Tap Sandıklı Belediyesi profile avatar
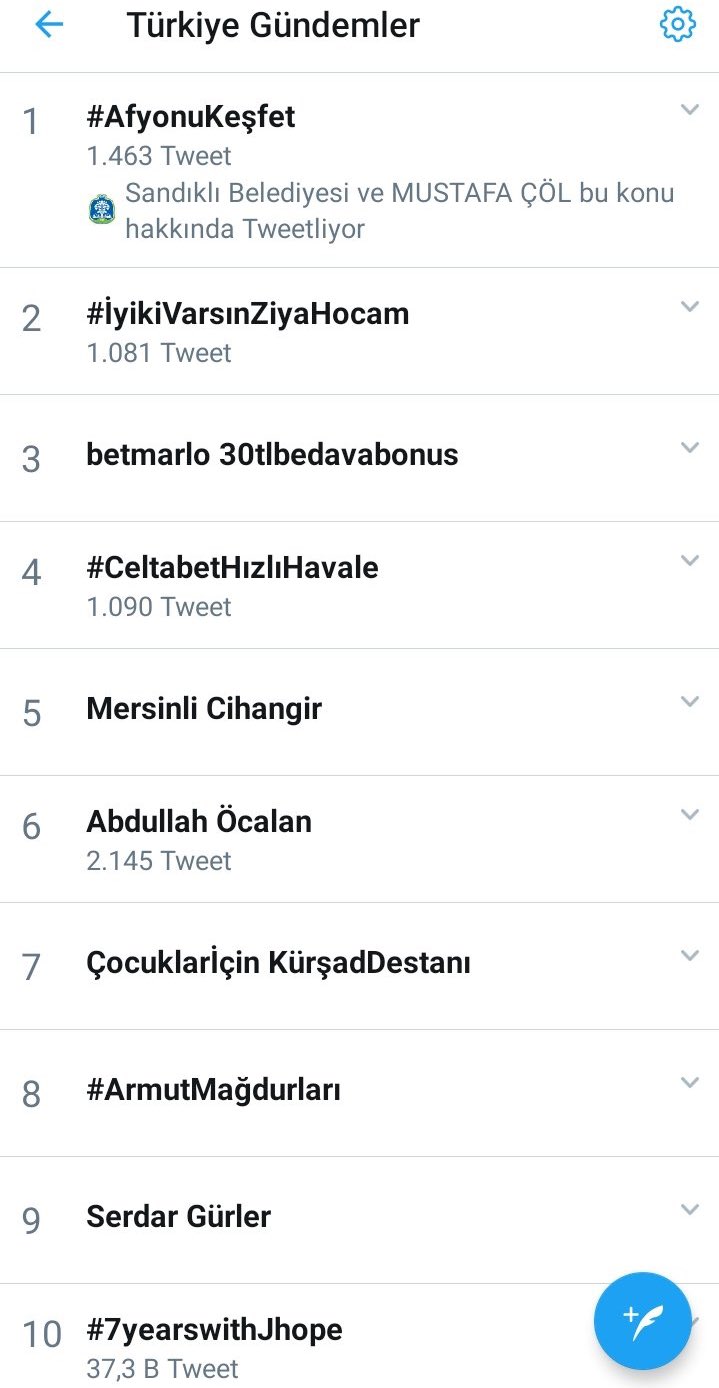Screen dimensions: 719x1388 tap(102, 210)
